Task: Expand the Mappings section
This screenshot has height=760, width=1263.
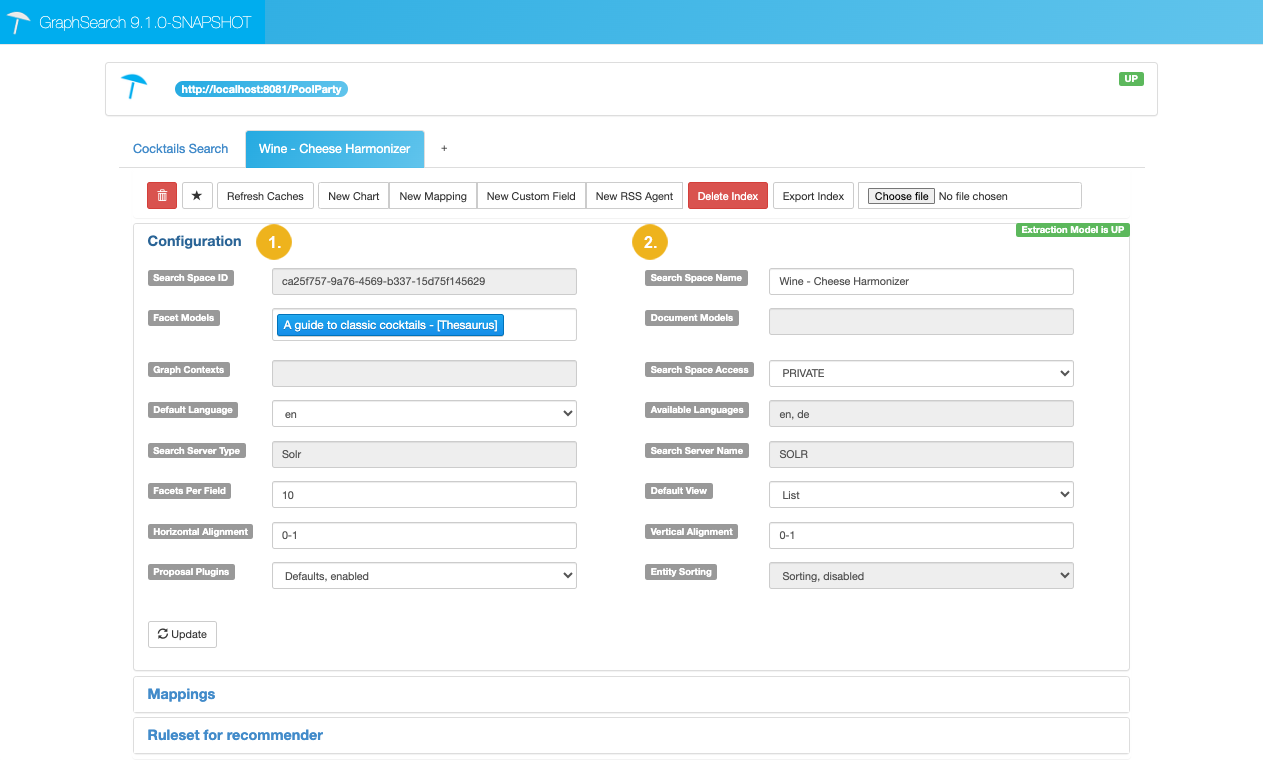Action: [x=181, y=694]
